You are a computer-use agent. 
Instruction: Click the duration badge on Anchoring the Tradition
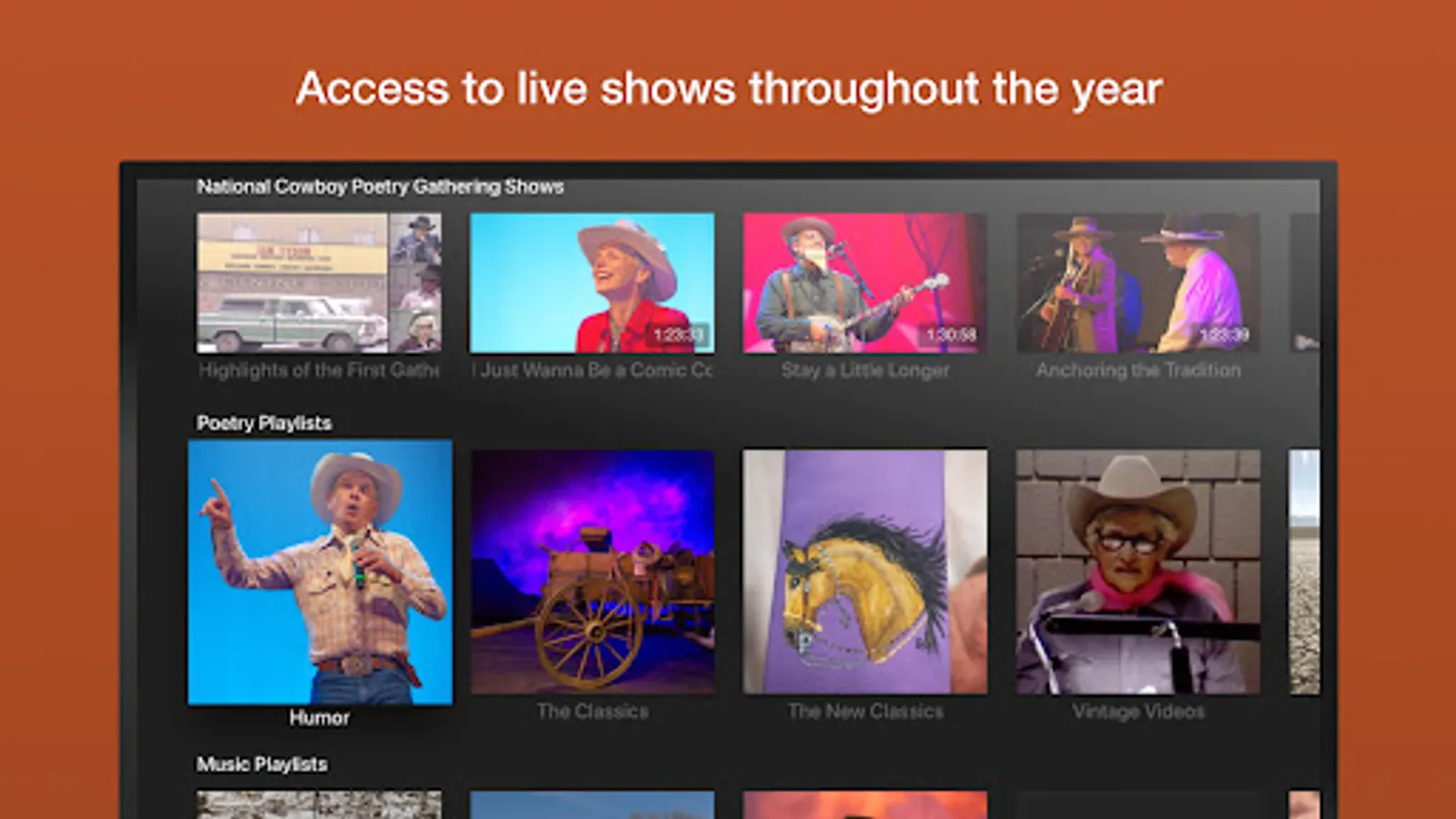(1224, 336)
